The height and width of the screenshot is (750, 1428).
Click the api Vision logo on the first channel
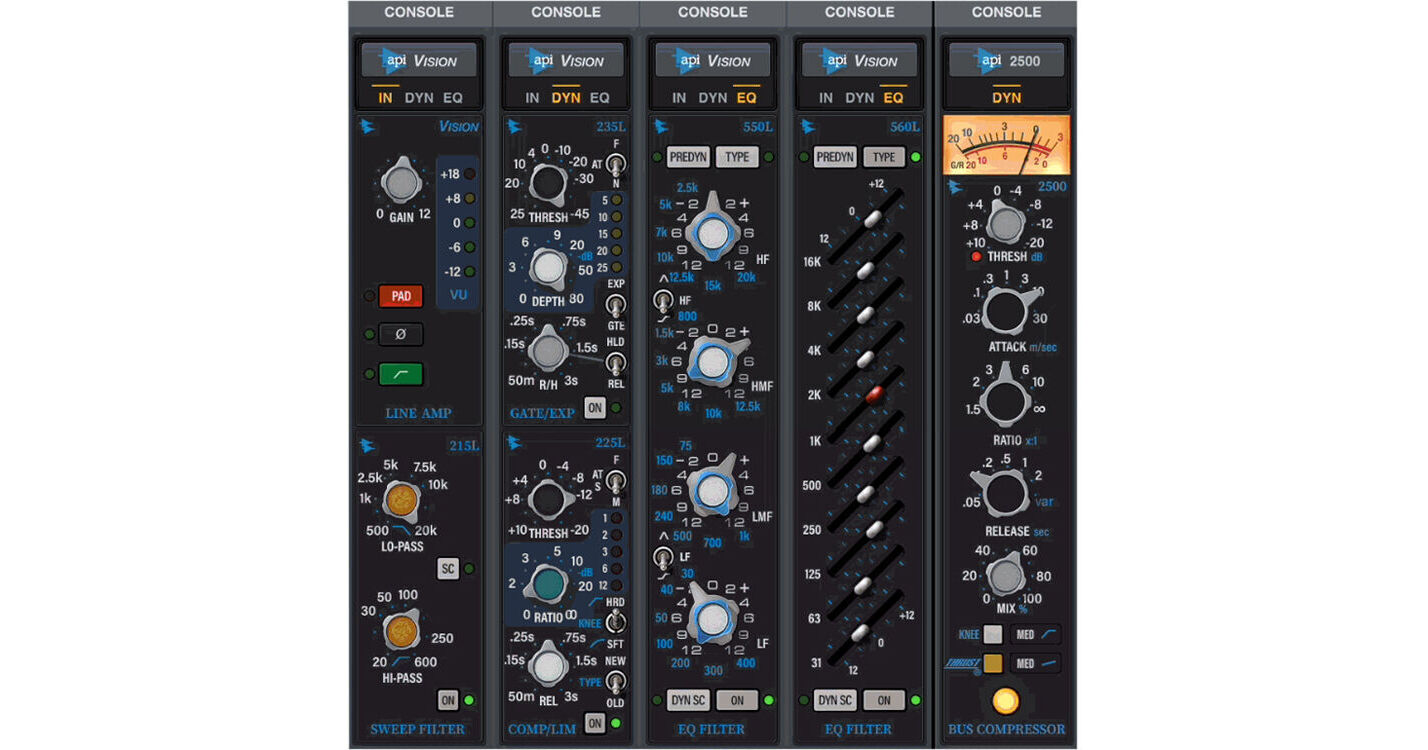(418, 59)
